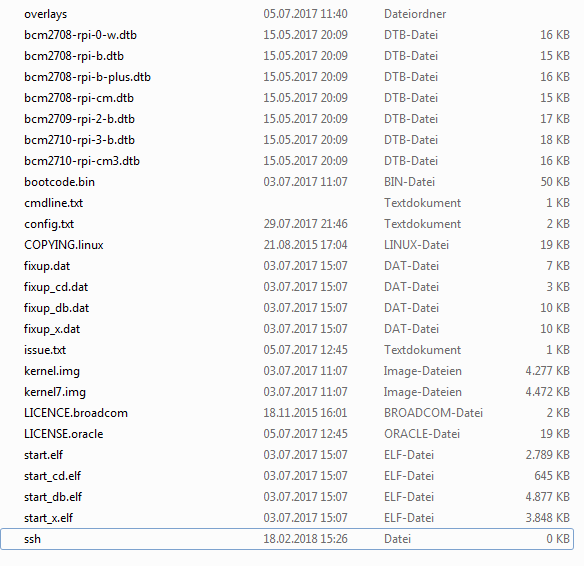Click Image-Dateien type of kernel7.img
Image resolution: width=584 pixels, height=566 pixels.
423,392
